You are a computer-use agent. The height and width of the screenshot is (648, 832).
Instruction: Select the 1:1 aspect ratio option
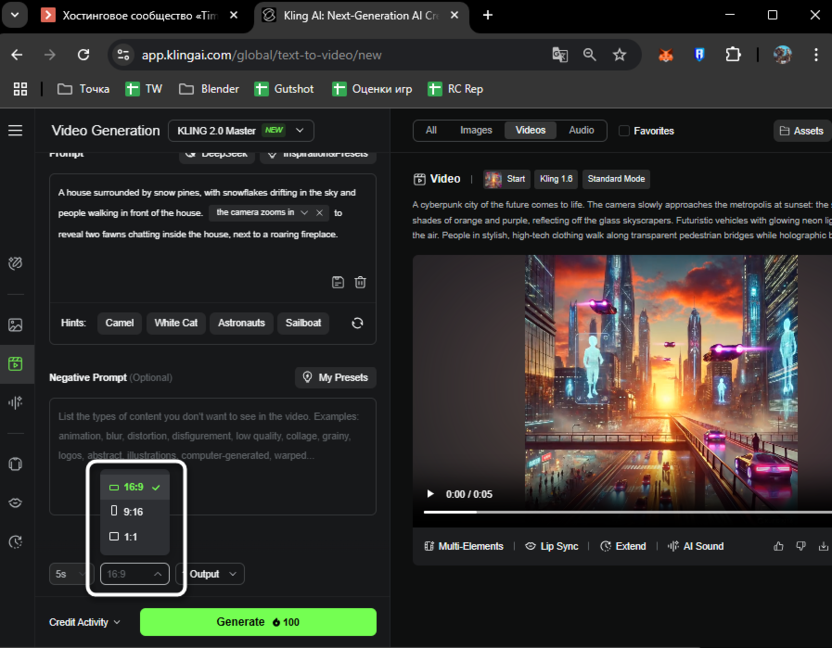pyautogui.click(x=130, y=537)
